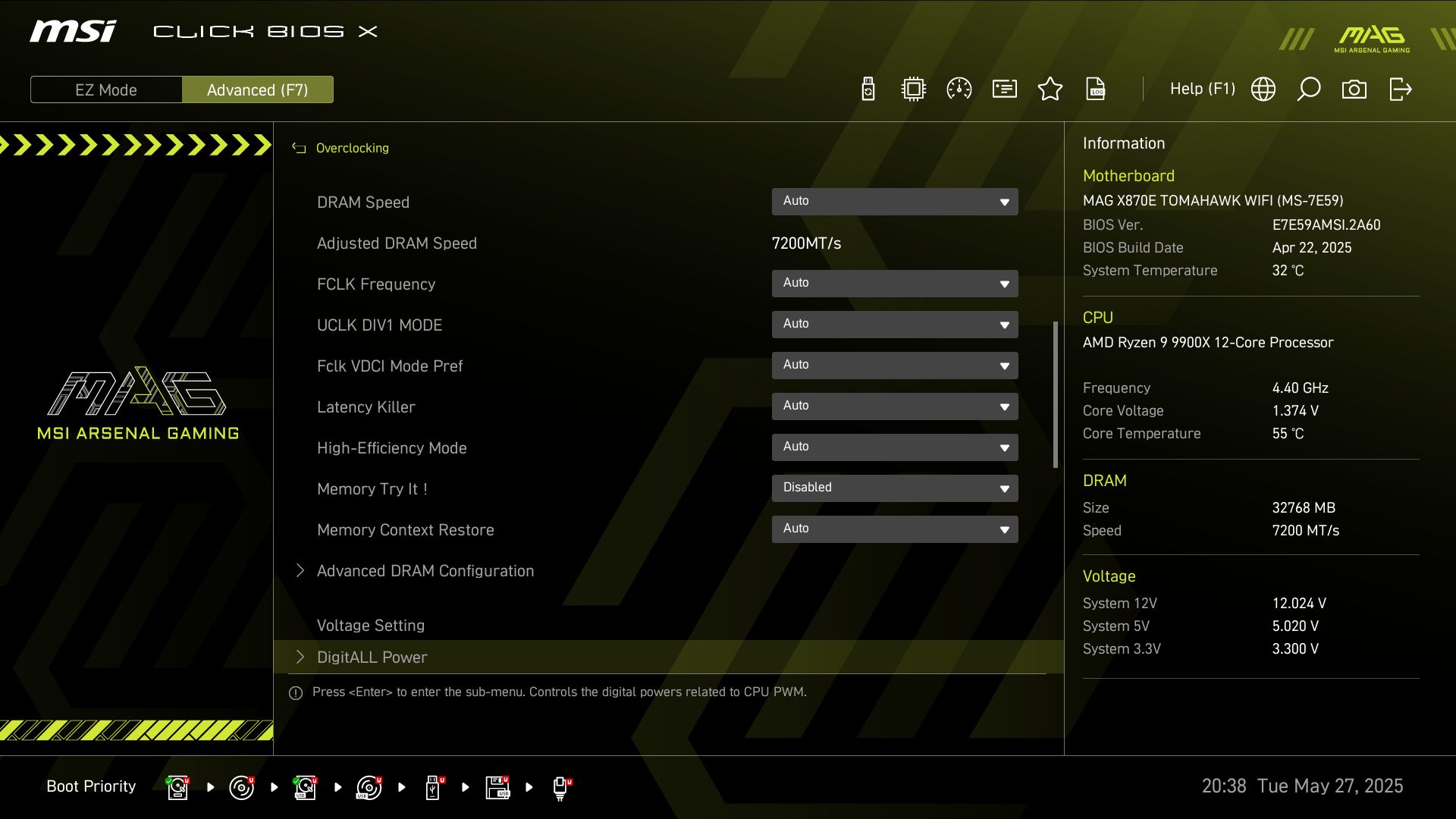Open the Memory Try It ! dropdown

[x=895, y=488]
